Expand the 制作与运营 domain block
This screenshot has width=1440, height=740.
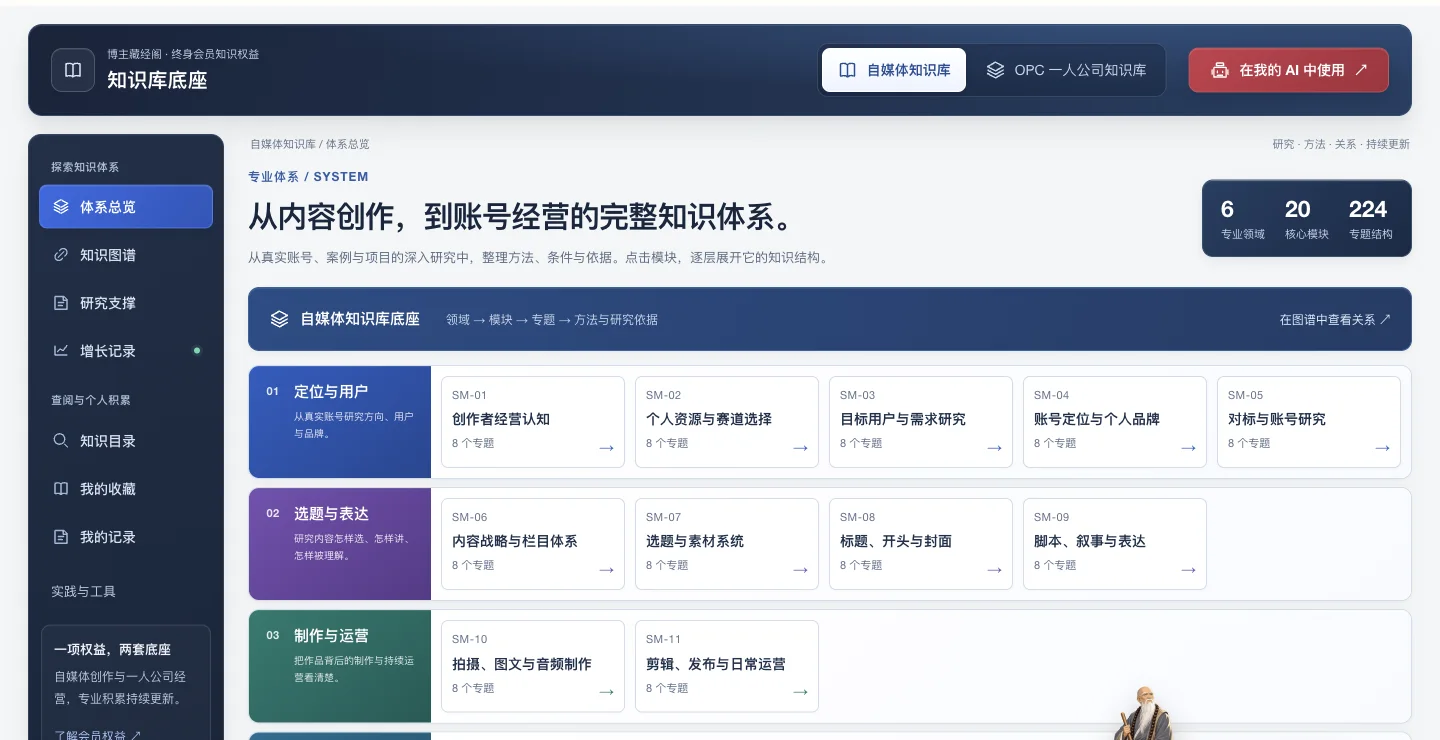coord(340,666)
